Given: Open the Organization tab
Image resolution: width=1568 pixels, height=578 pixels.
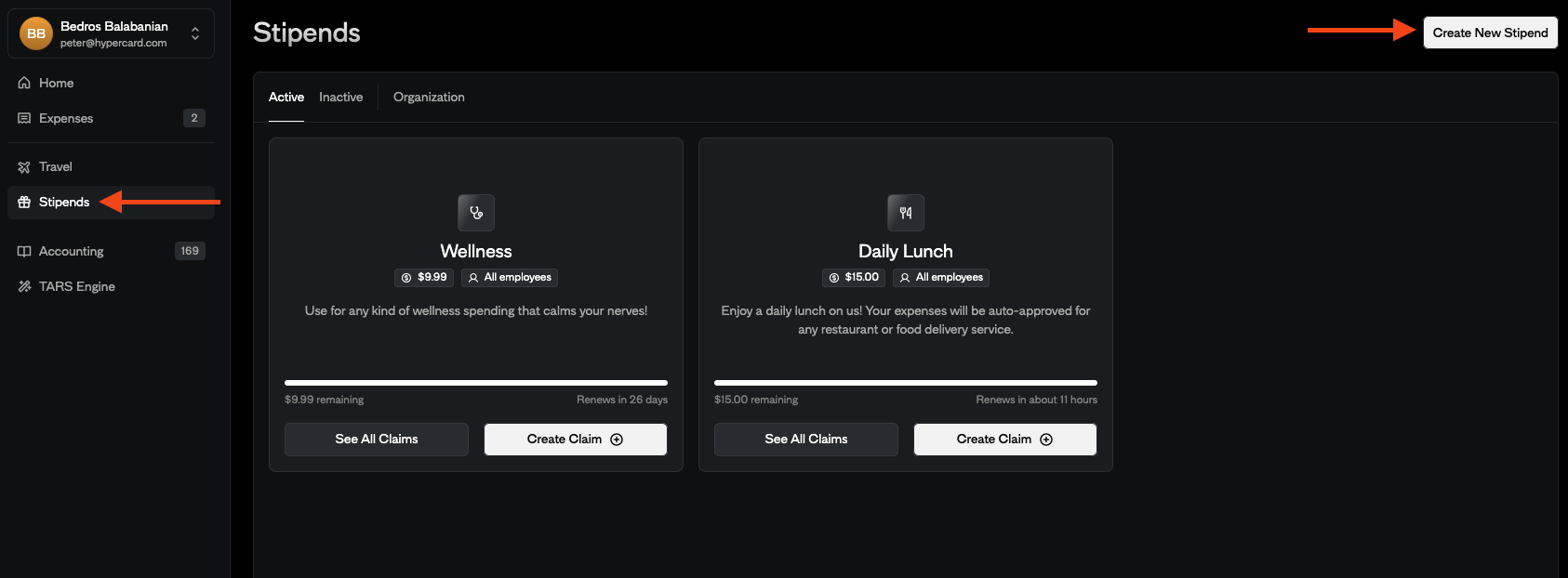Looking at the screenshot, I should coord(429,97).
